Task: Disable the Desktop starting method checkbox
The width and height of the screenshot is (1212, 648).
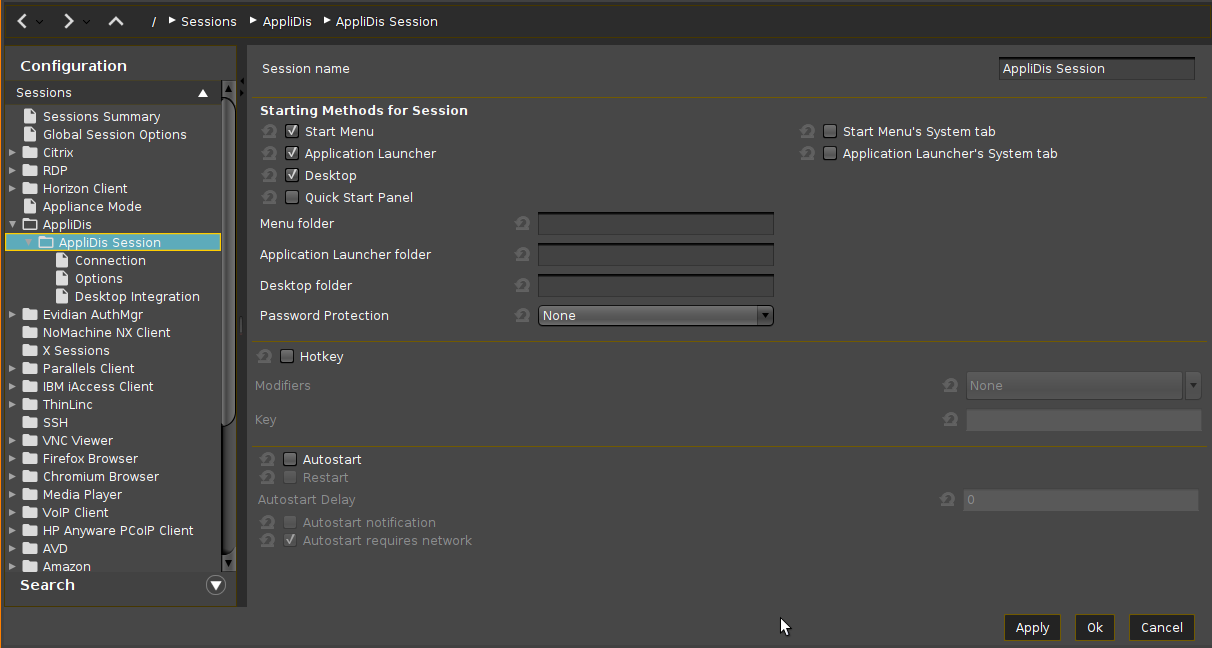Action: coord(292,176)
